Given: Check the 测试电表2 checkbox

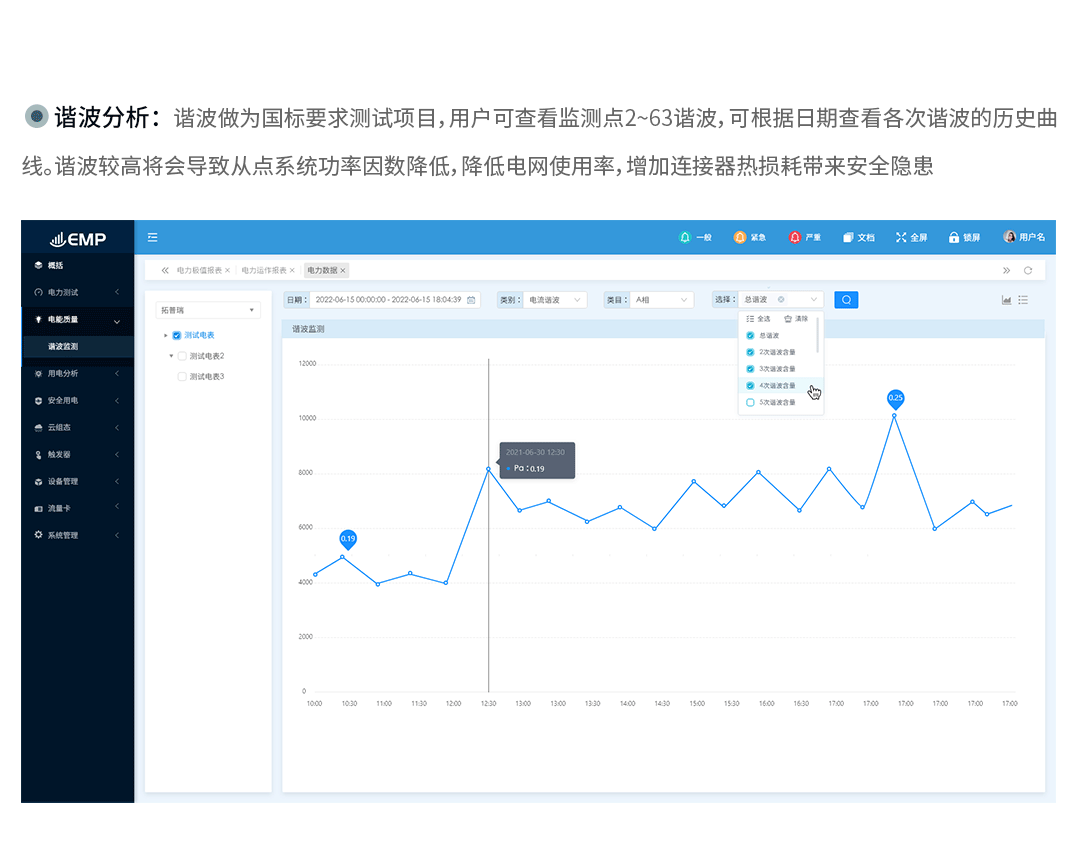Looking at the screenshot, I should [182, 356].
